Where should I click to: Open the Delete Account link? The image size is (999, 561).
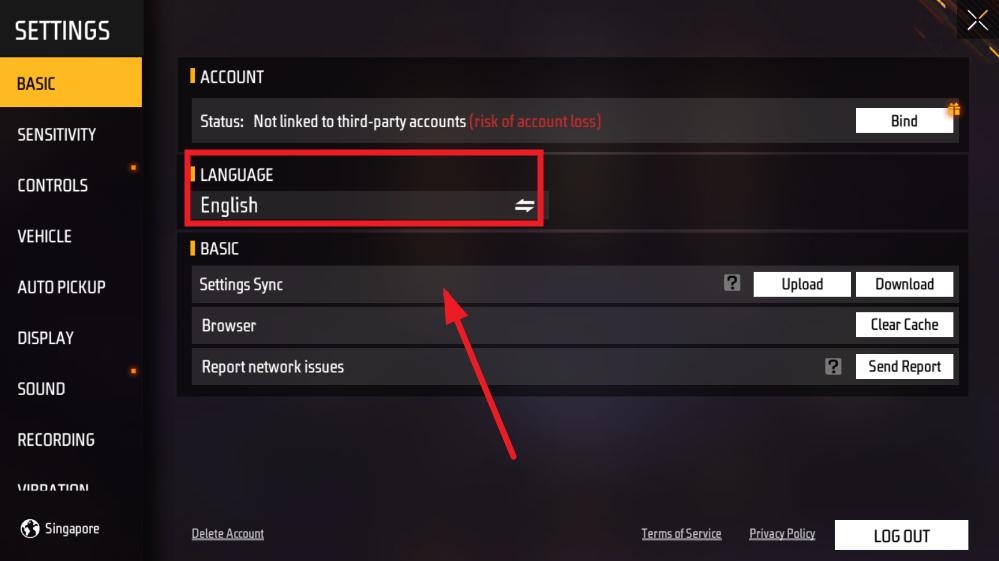click(x=227, y=534)
